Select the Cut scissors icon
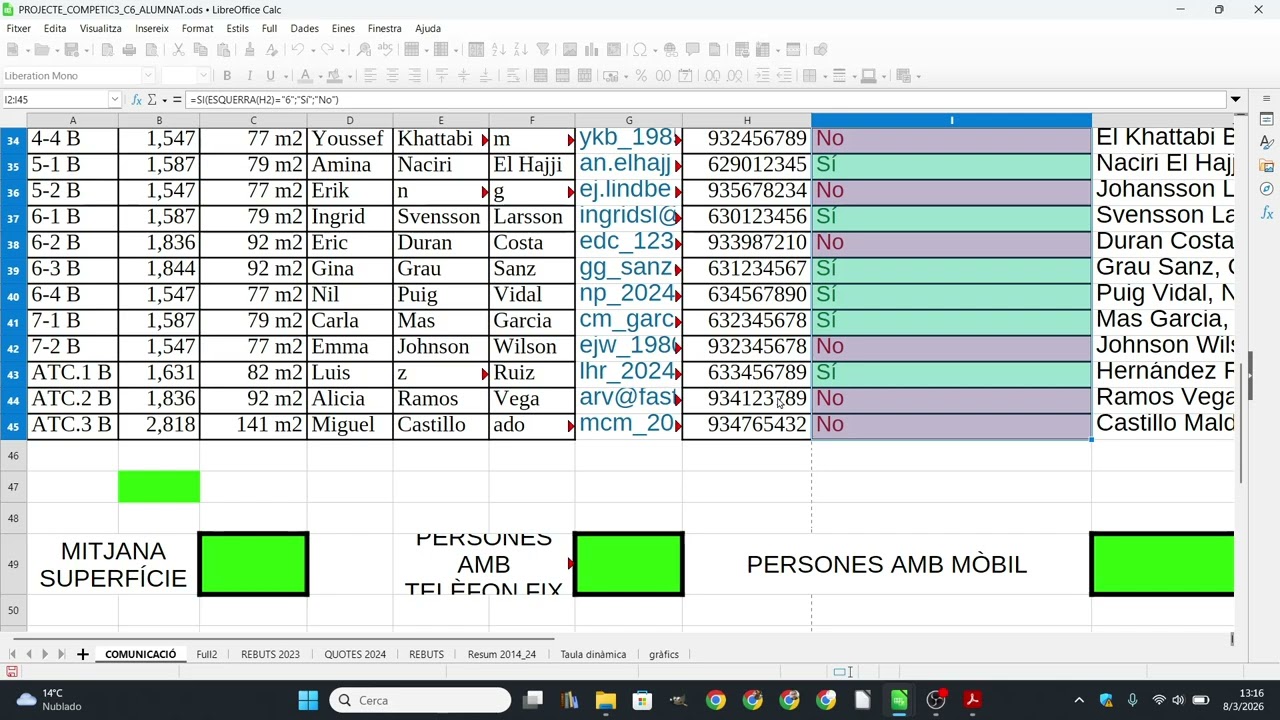The height and width of the screenshot is (720, 1280). [178, 49]
